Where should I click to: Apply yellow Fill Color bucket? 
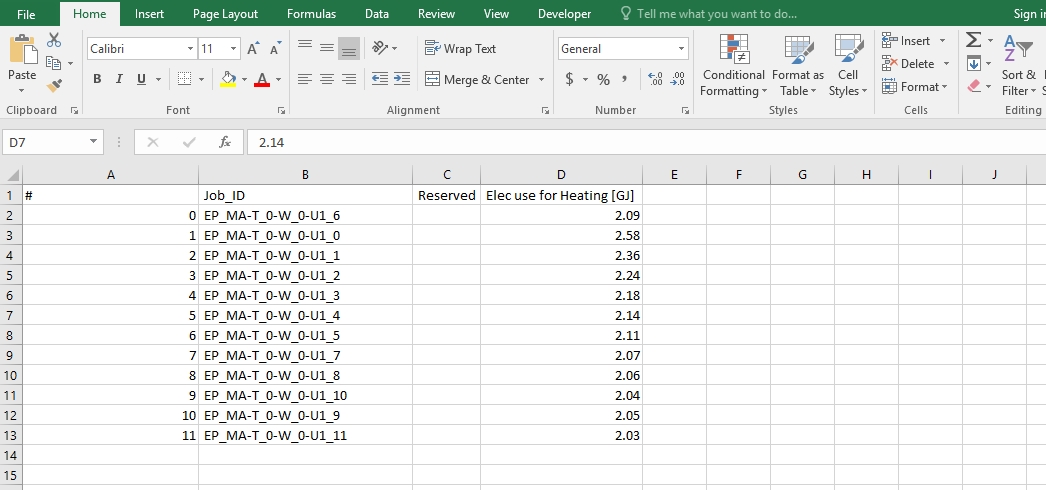click(228, 79)
